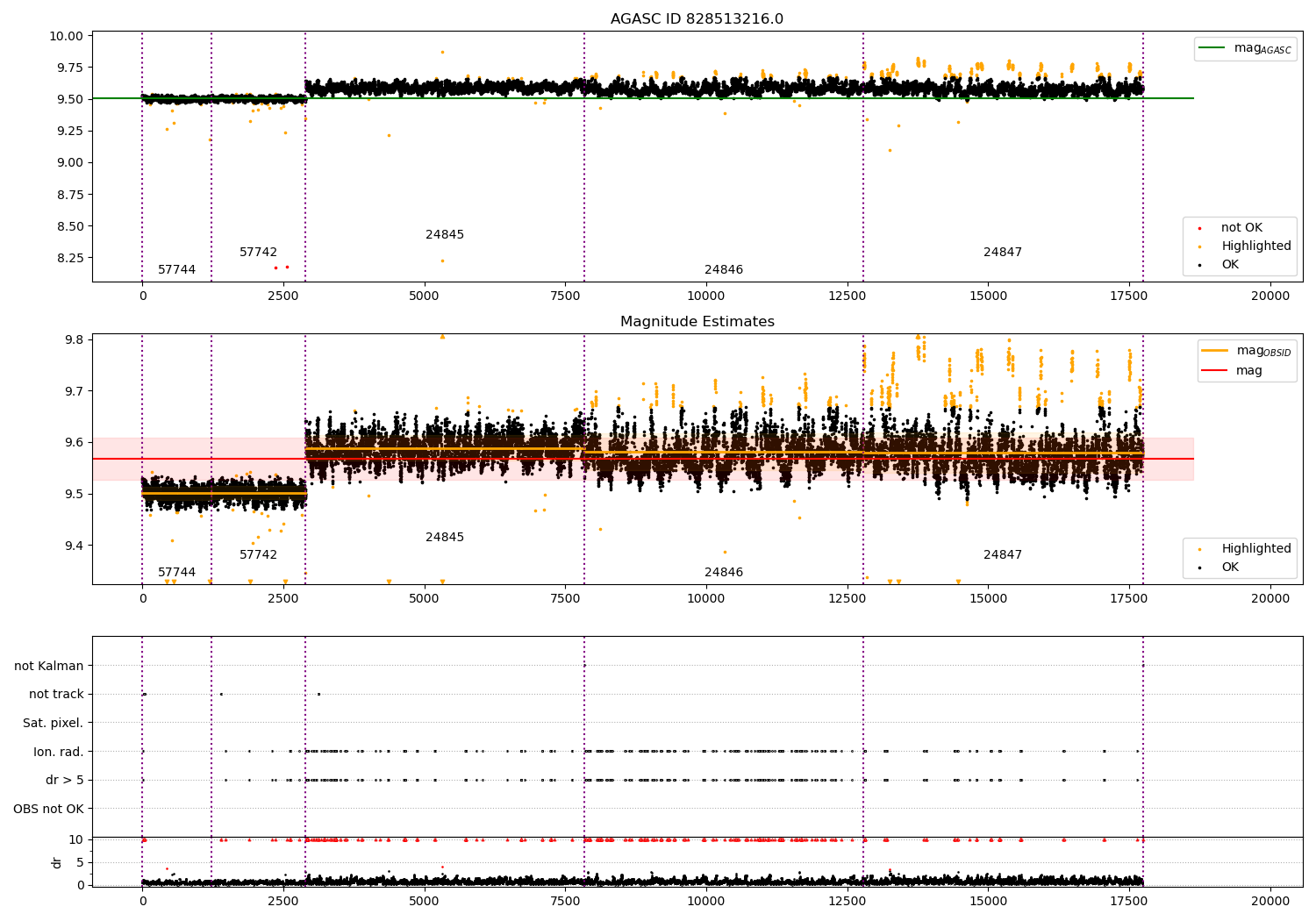Click the 'not track' row label
This screenshot has height=921, width=1316.
click(x=56, y=695)
